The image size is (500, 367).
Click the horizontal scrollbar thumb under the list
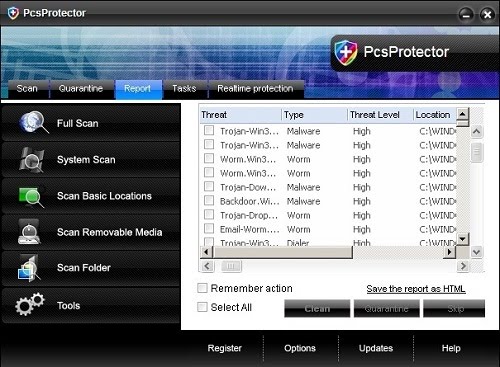(x=284, y=252)
